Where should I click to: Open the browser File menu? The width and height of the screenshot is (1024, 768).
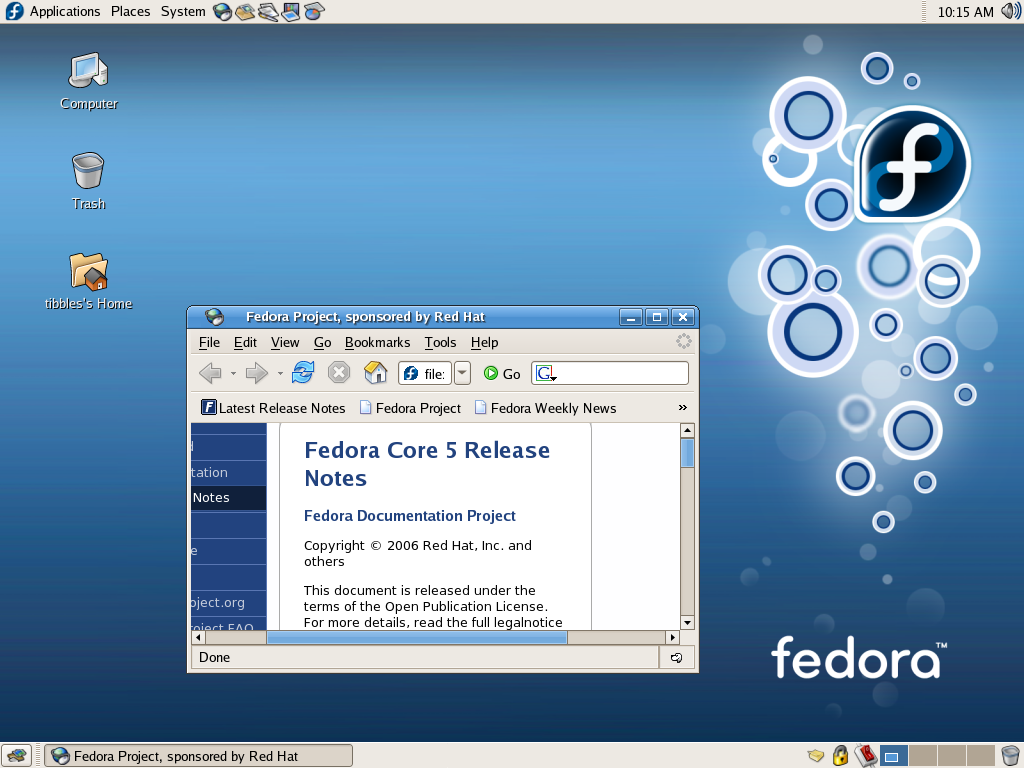point(209,342)
